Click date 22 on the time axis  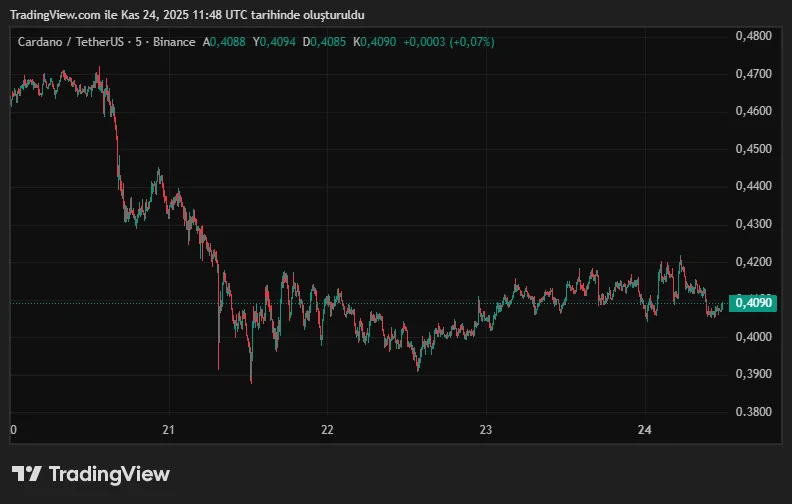(x=327, y=430)
